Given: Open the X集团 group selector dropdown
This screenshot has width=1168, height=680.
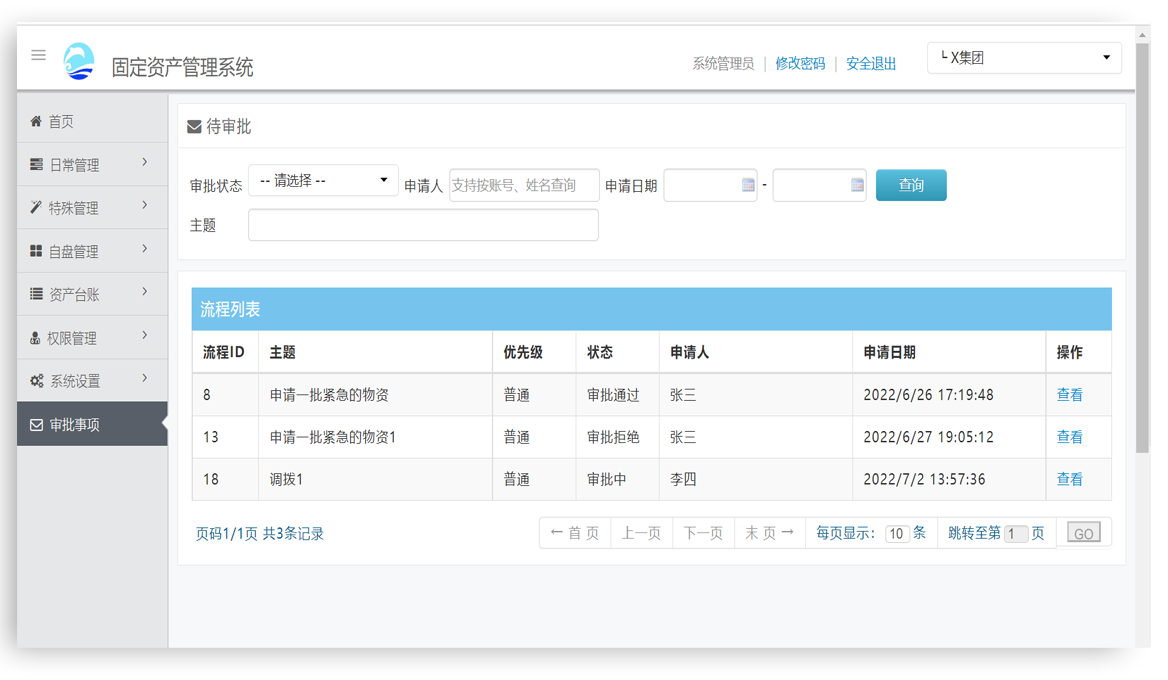Looking at the screenshot, I should click(1023, 57).
